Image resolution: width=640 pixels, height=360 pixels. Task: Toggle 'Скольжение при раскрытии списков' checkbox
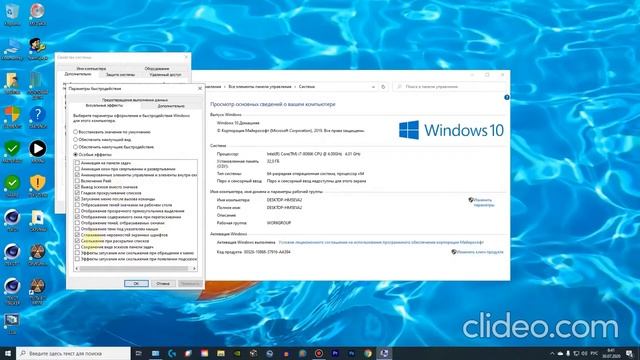point(77,241)
